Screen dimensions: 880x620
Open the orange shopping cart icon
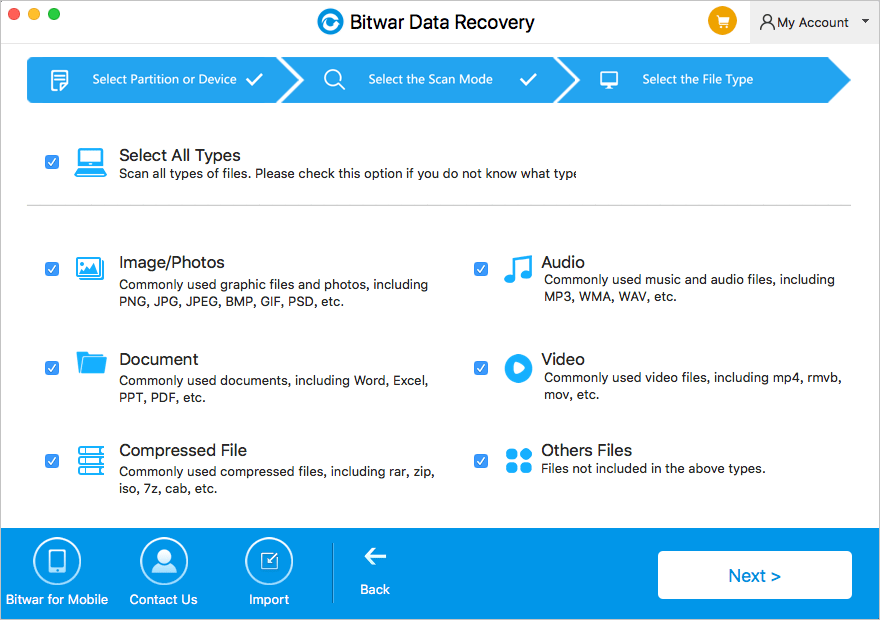coord(722,21)
